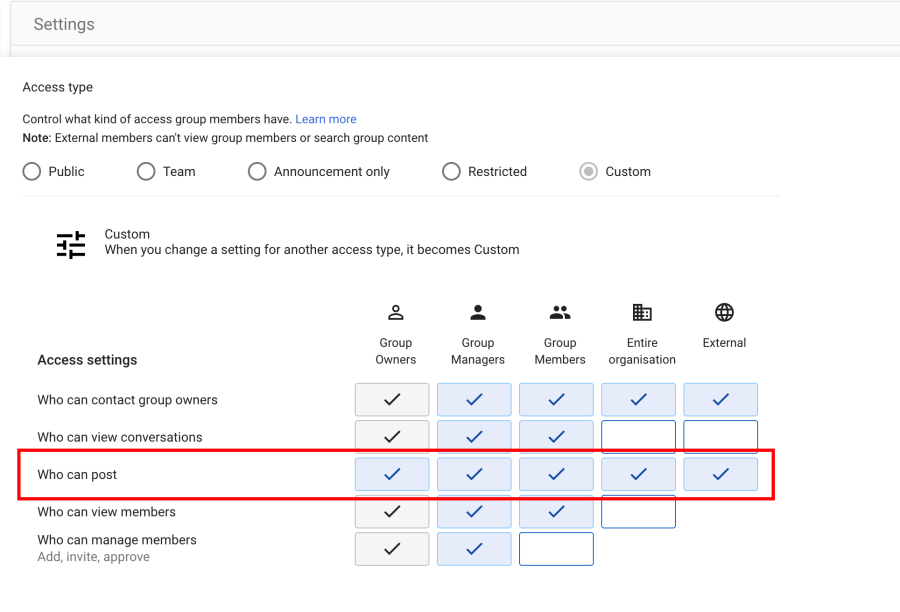Uncheck External for who can post
This screenshot has height=612, width=900.
pyautogui.click(x=720, y=474)
